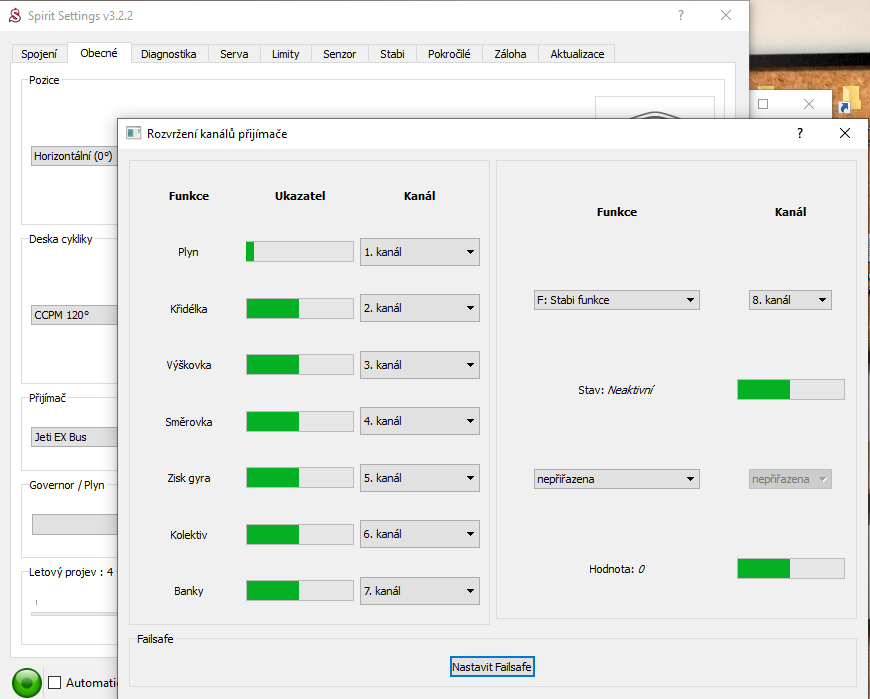Toggle the Automati checkbox at bottom left
870x699 pixels.
tap(55, 683)
